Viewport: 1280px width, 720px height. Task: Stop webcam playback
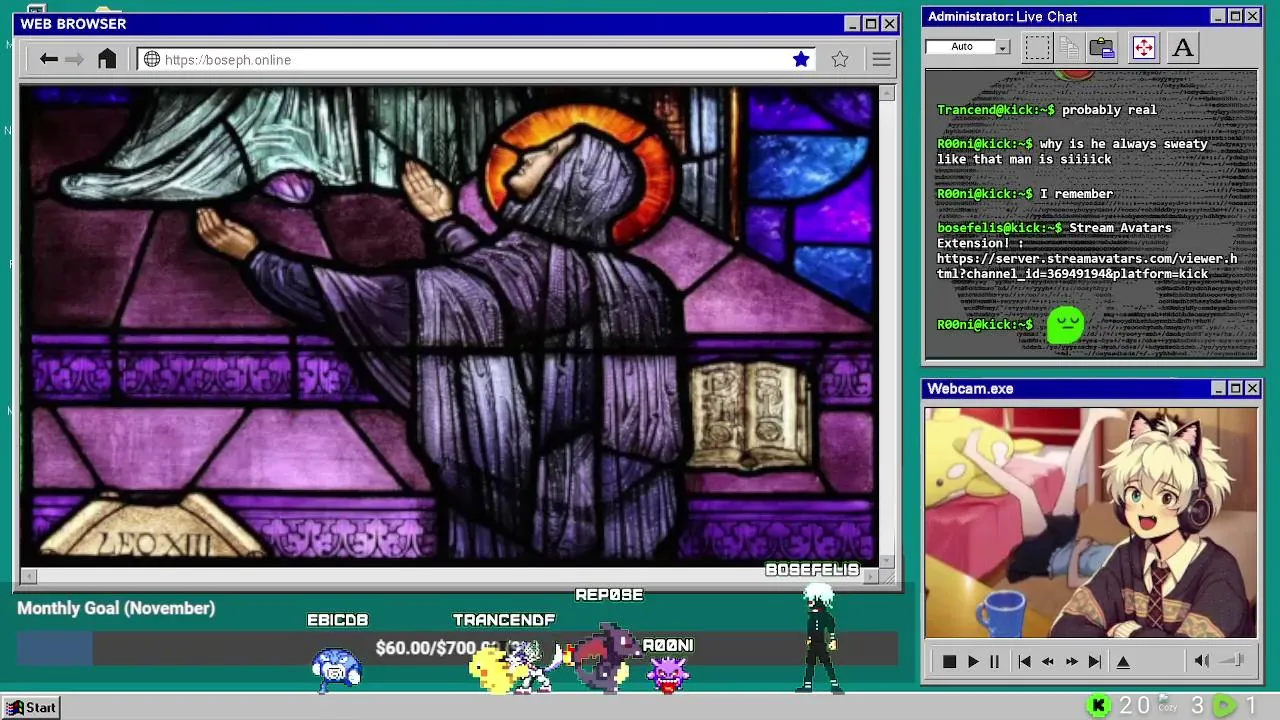(949, 661)
